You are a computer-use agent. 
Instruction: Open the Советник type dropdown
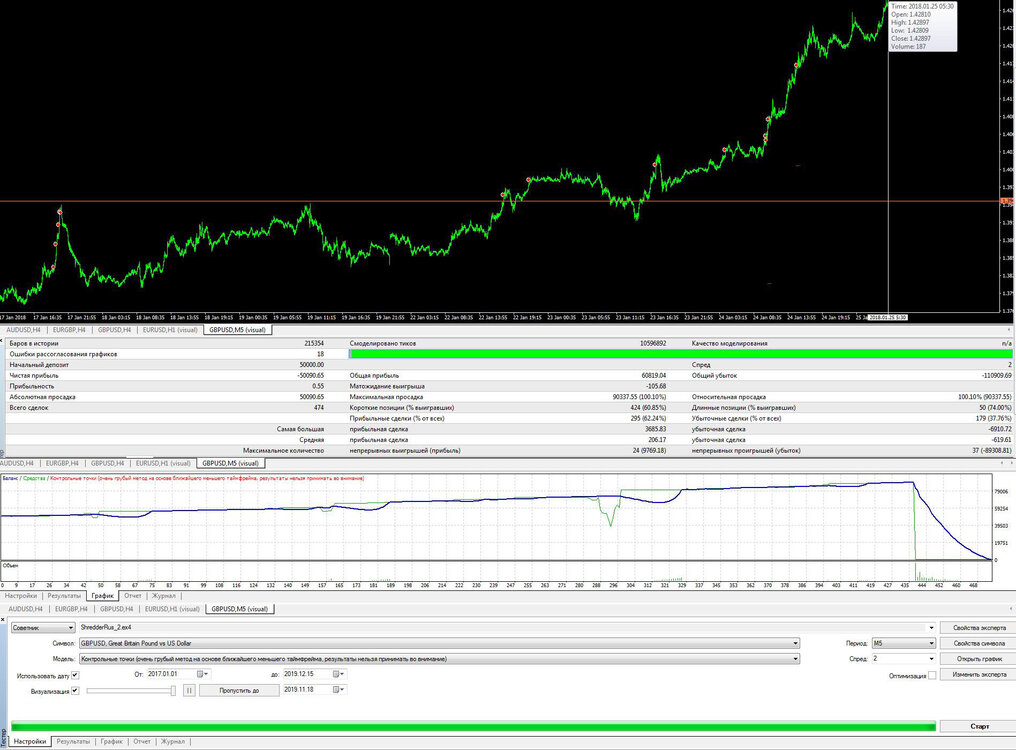tap(43, 628)
